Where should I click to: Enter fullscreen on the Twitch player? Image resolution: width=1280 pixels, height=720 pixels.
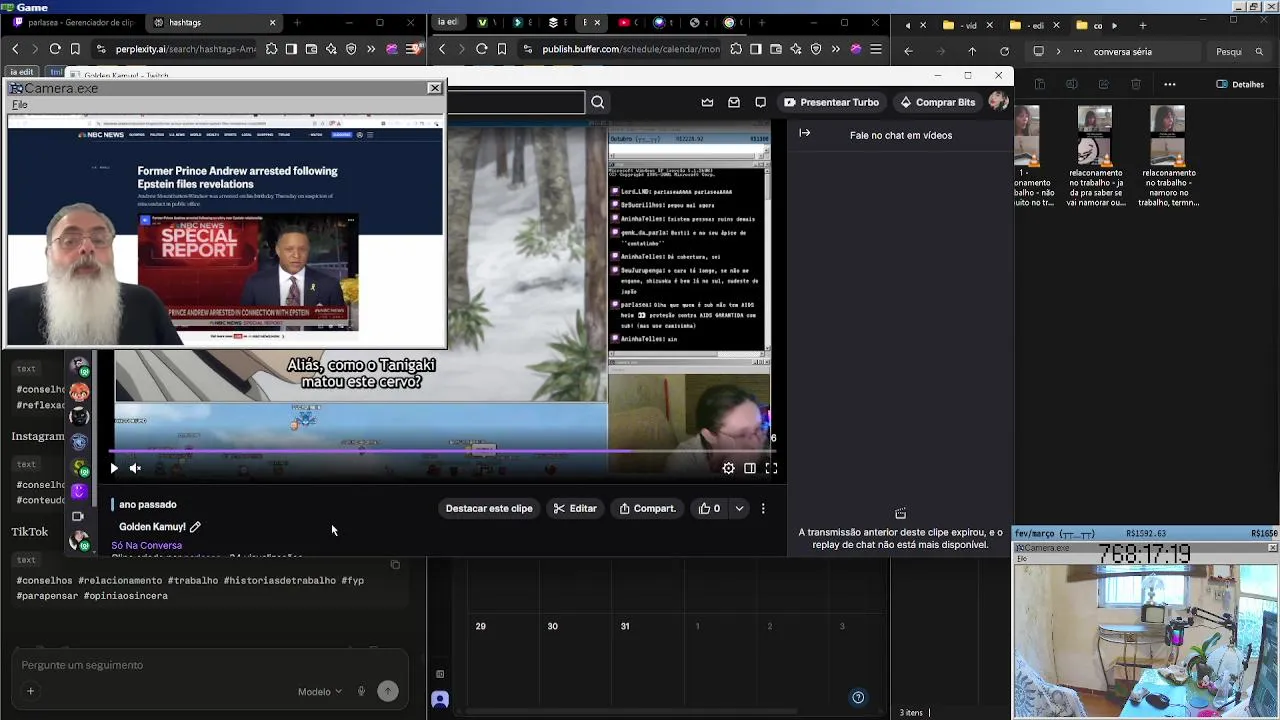[x=771, y=468]
